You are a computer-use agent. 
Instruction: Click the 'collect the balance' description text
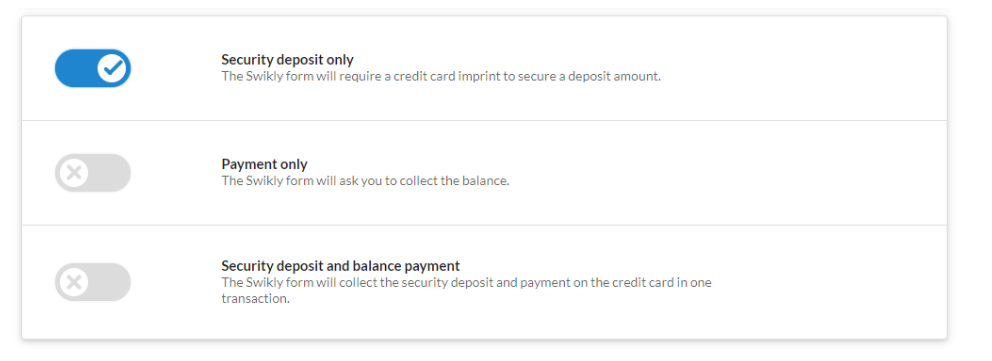(365, 181)
